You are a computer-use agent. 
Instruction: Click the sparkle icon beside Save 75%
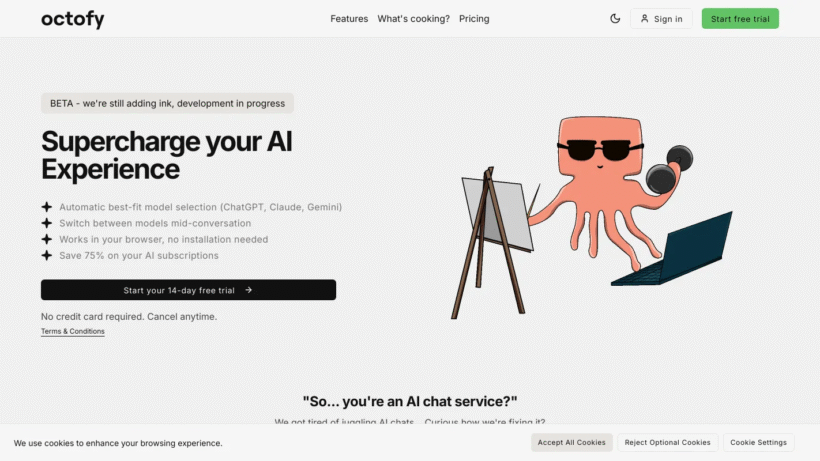[47, 256]
